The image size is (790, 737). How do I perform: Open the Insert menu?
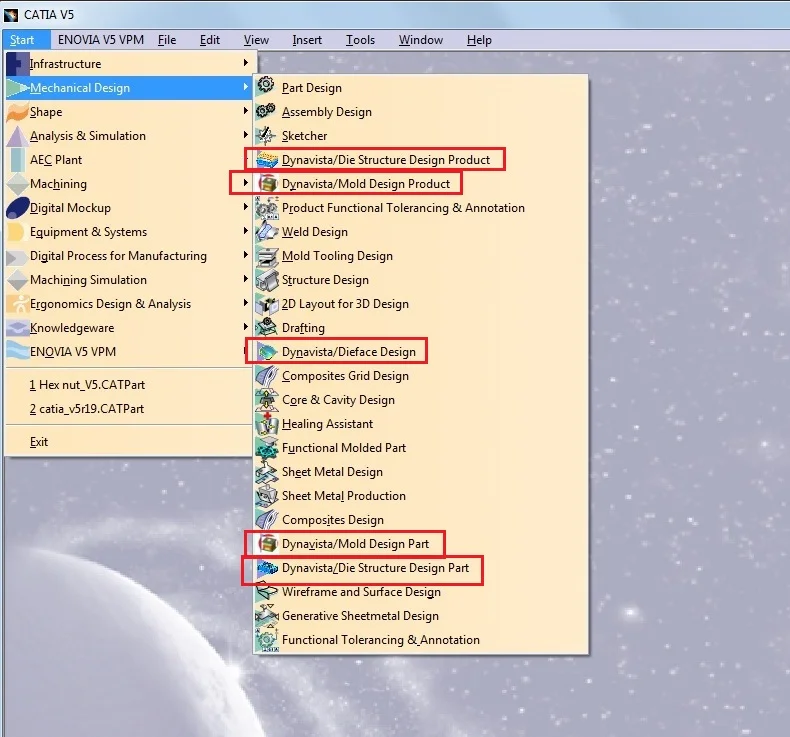click(307, 40)
